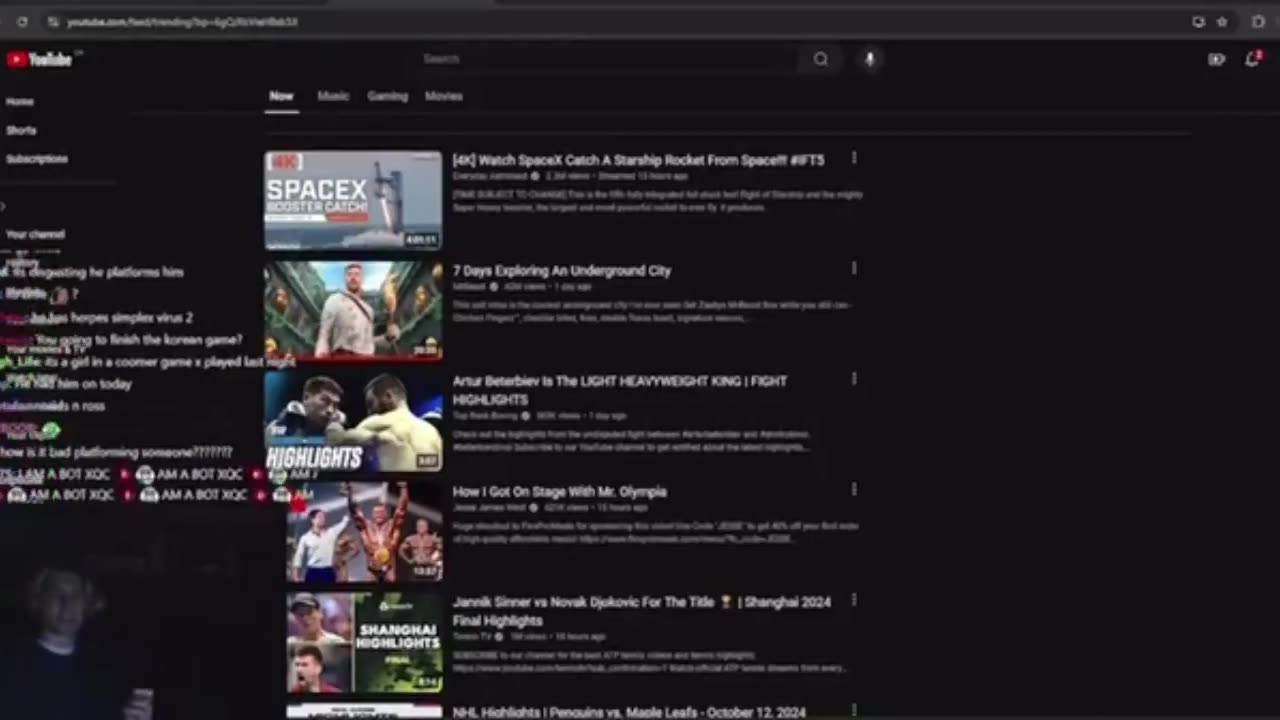Switch to the Movies tab
The width and height of the screenshot is (1280, 720).
[443, 96]
